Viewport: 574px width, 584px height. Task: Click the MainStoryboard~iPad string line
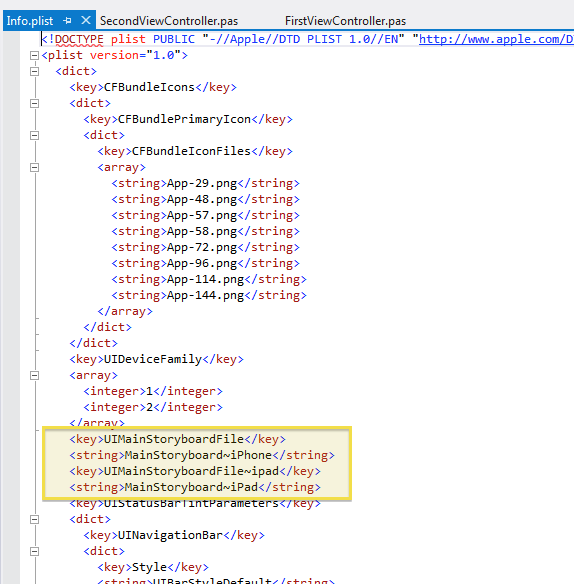[x=195, y=487]
